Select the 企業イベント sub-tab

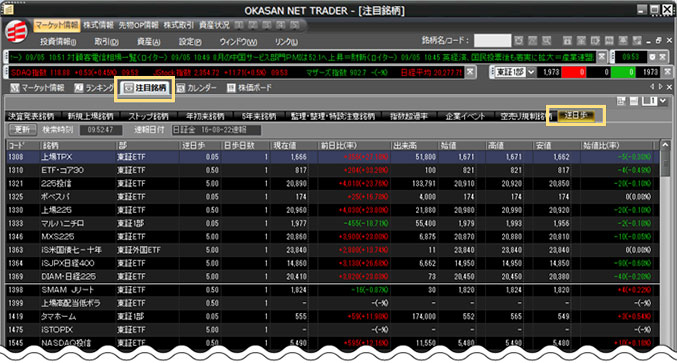pyautogui.click(x=465, y=116)
